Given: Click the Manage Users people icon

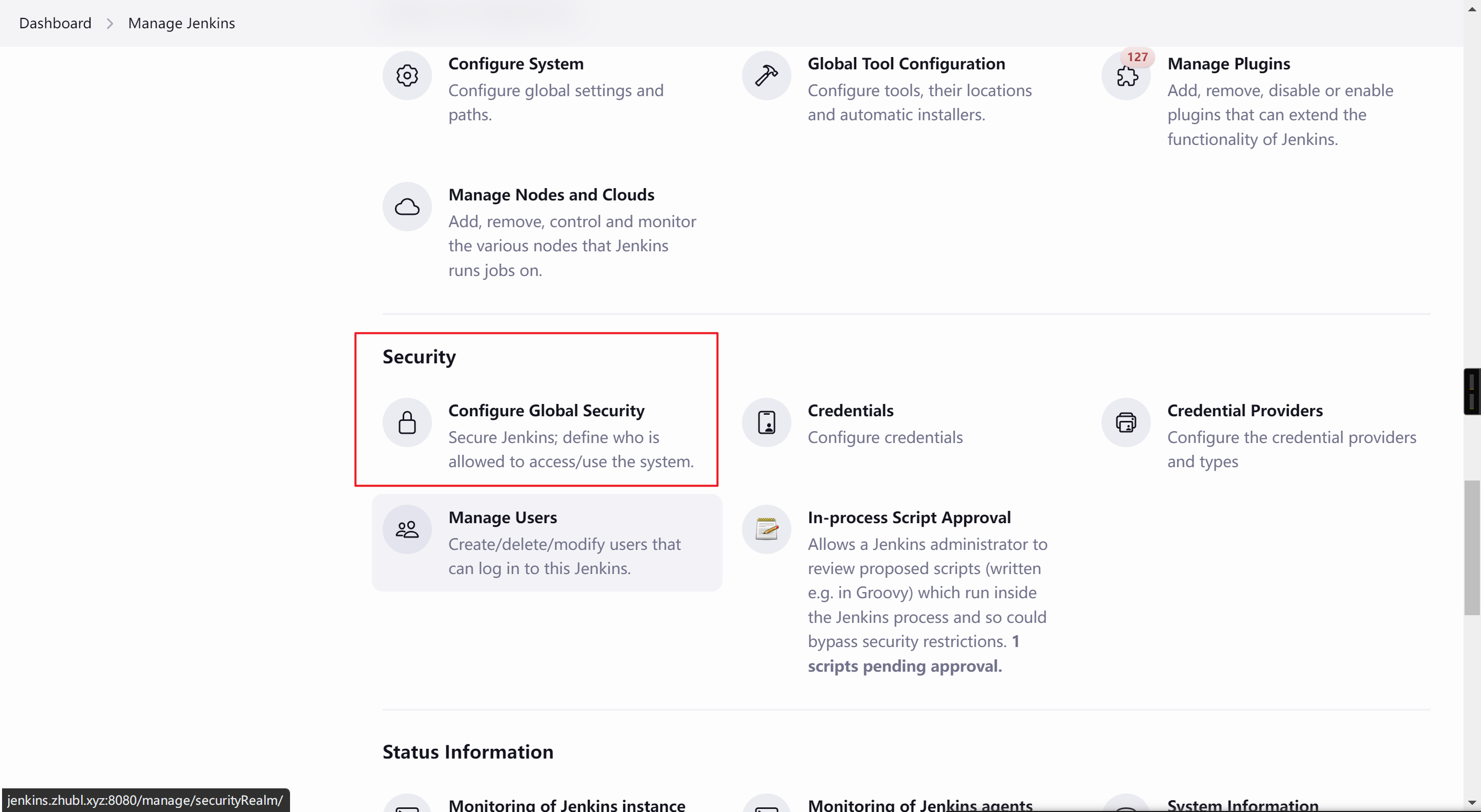Looking at the screenshot, I should click(407, 529).
